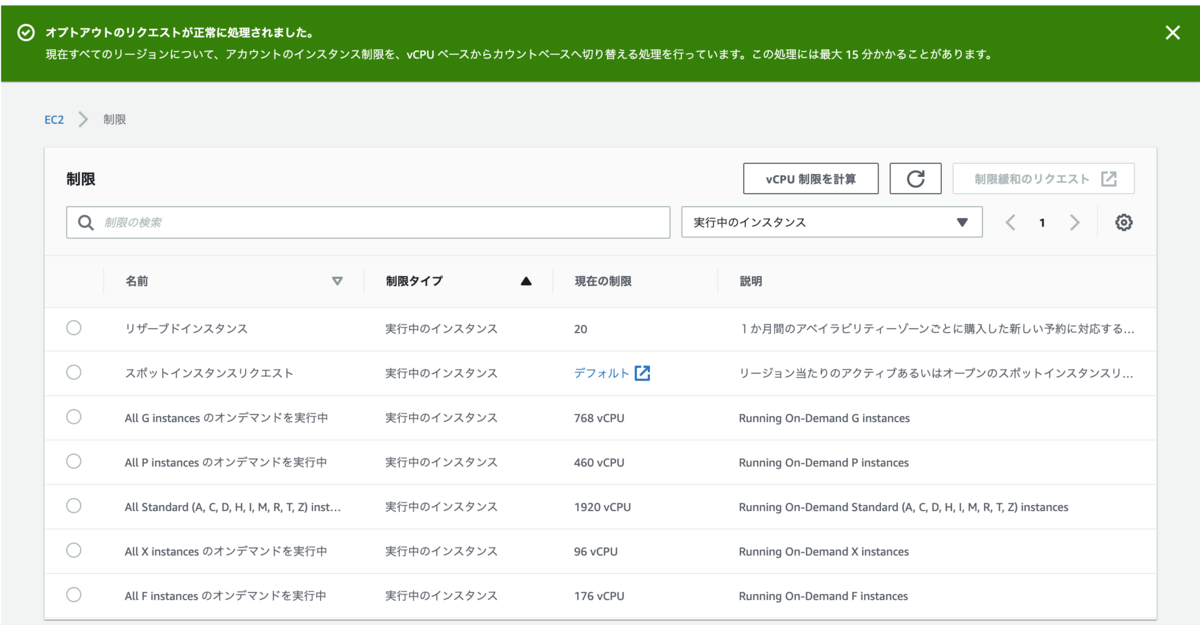Screen dimensions: 1200x625
Task: Click Running On-Demand X instances description
Action: [x=824, y=551]
